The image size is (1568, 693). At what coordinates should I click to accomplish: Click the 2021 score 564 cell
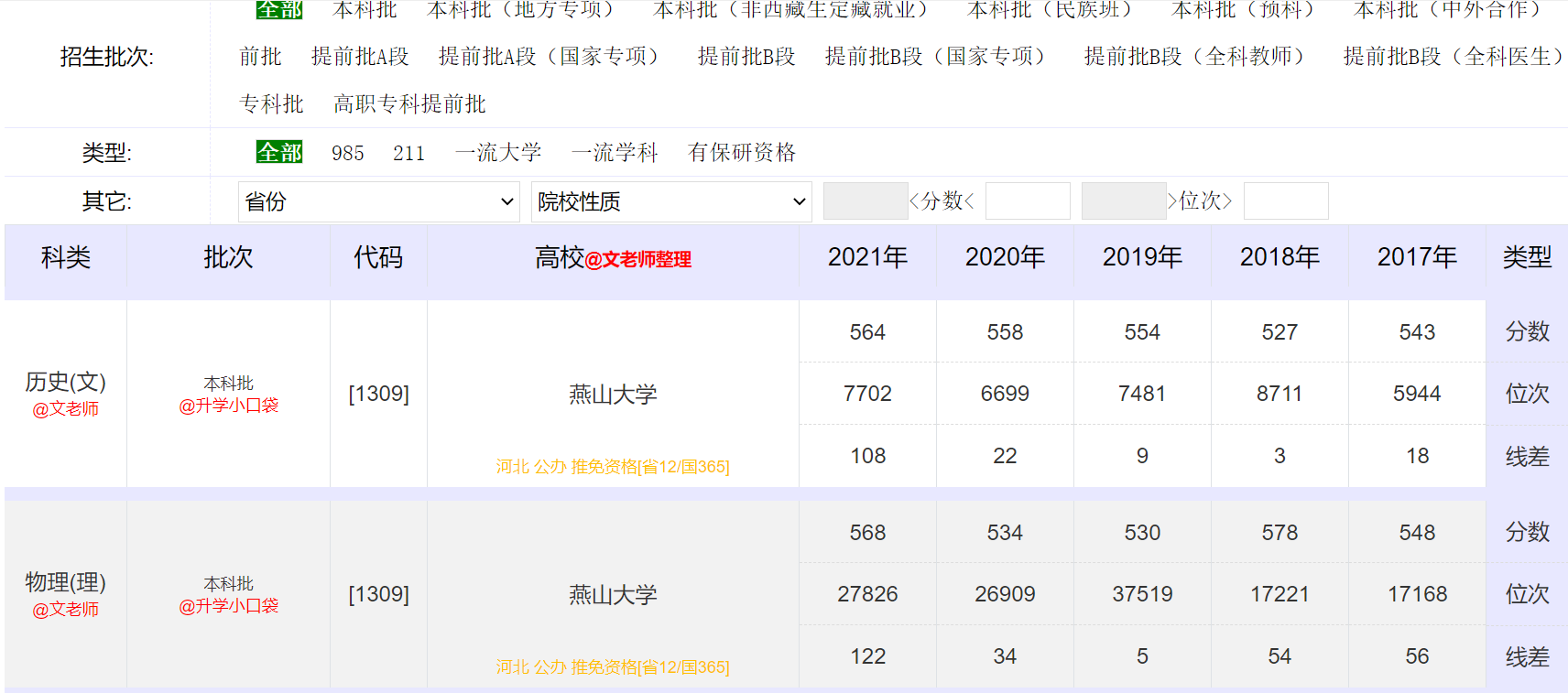(x=867, y=332)
